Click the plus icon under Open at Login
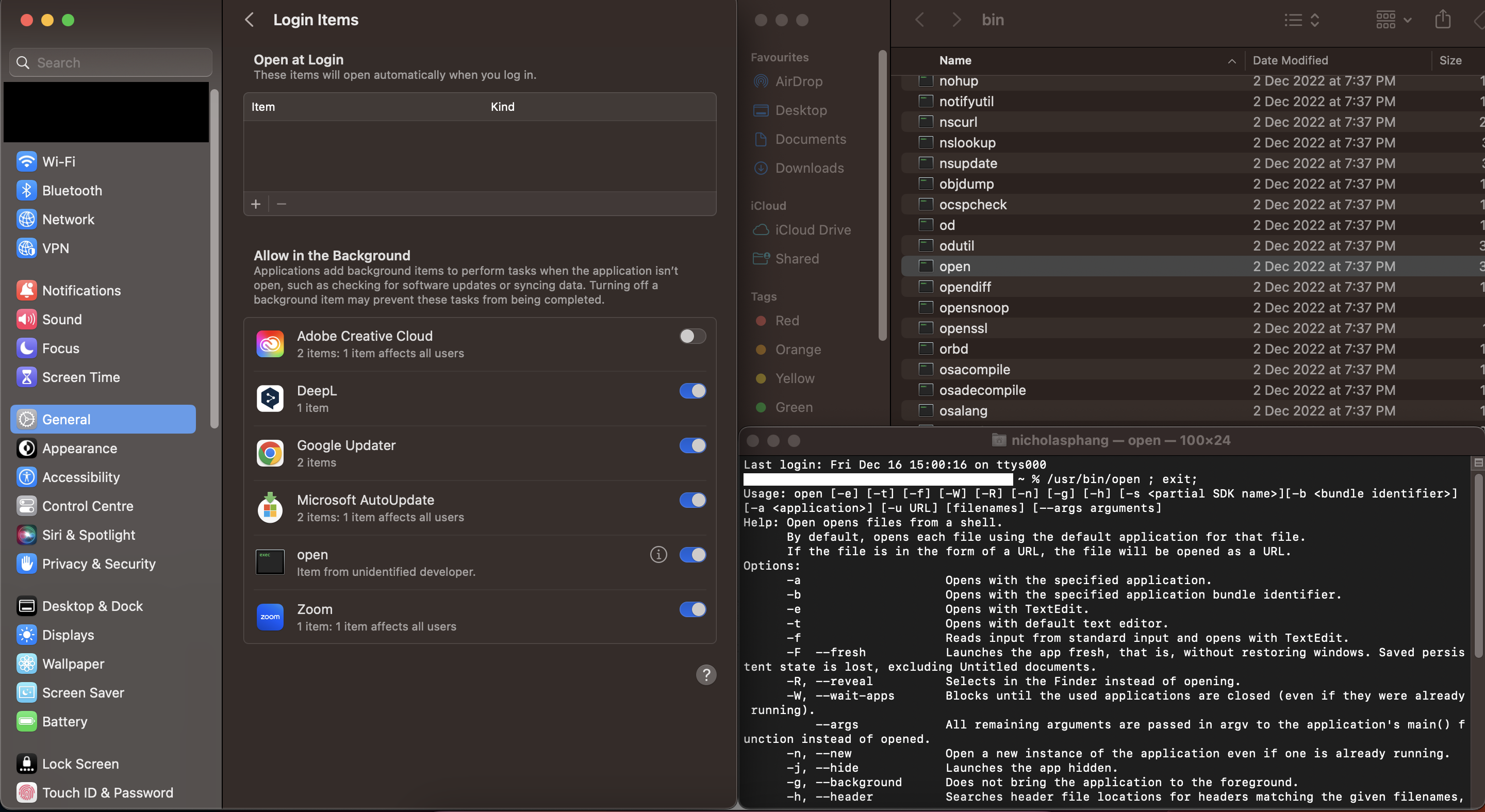 point(256,204)
